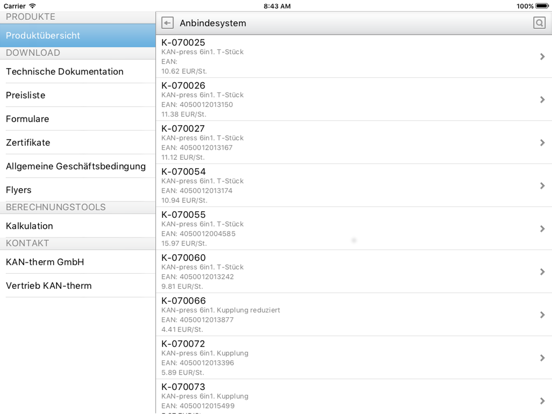Click the 4.41 EUR/St. price

point(182,330)
